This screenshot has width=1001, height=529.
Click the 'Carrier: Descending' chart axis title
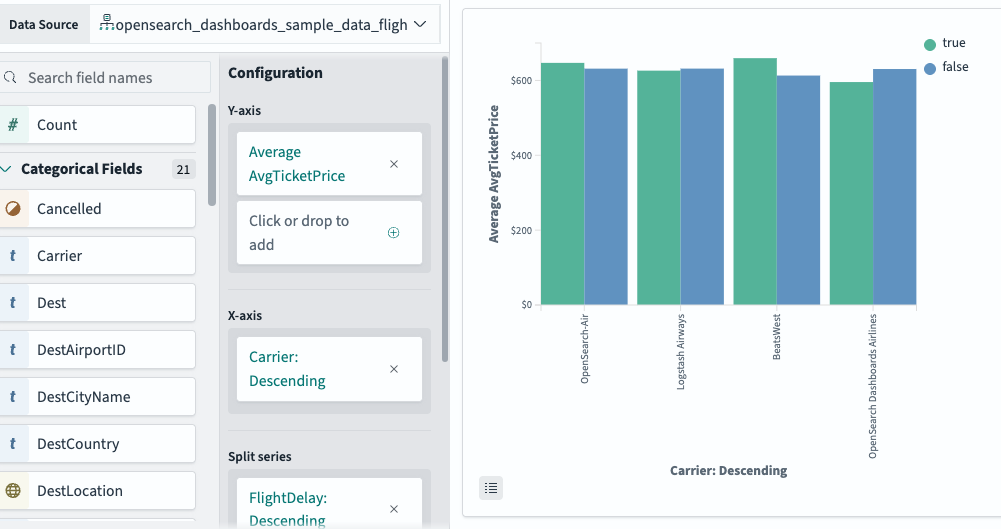point(728,471)
